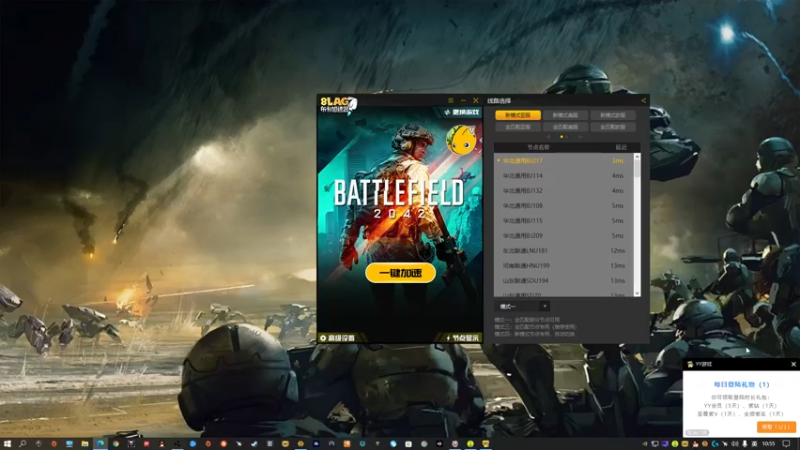
Task: Collapse the line selection panel with the yellow arrow
Action: [643, 101]
